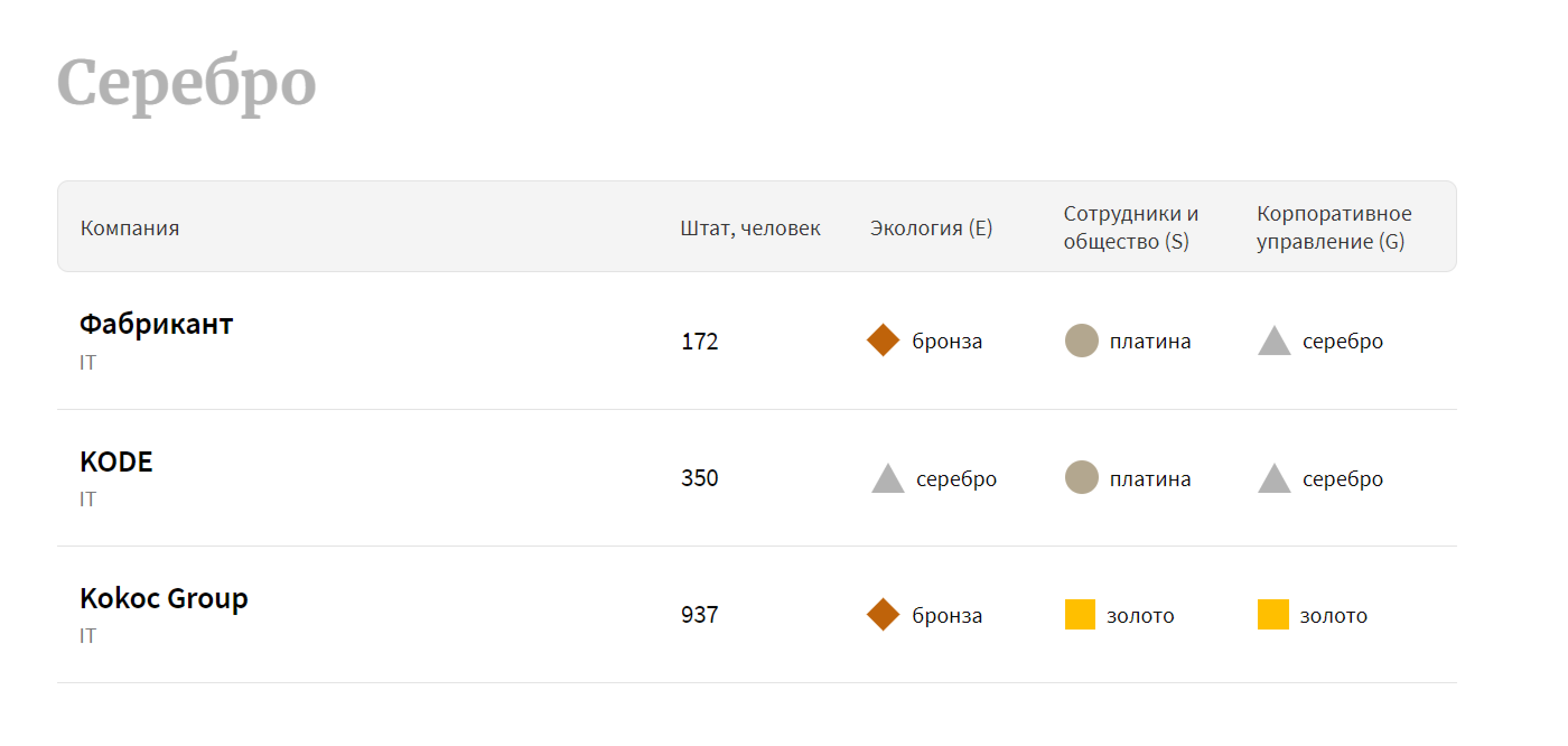Click KODE silver triangle governance icon
The height and width of the screenshot is (746, 1568).
1274,479
